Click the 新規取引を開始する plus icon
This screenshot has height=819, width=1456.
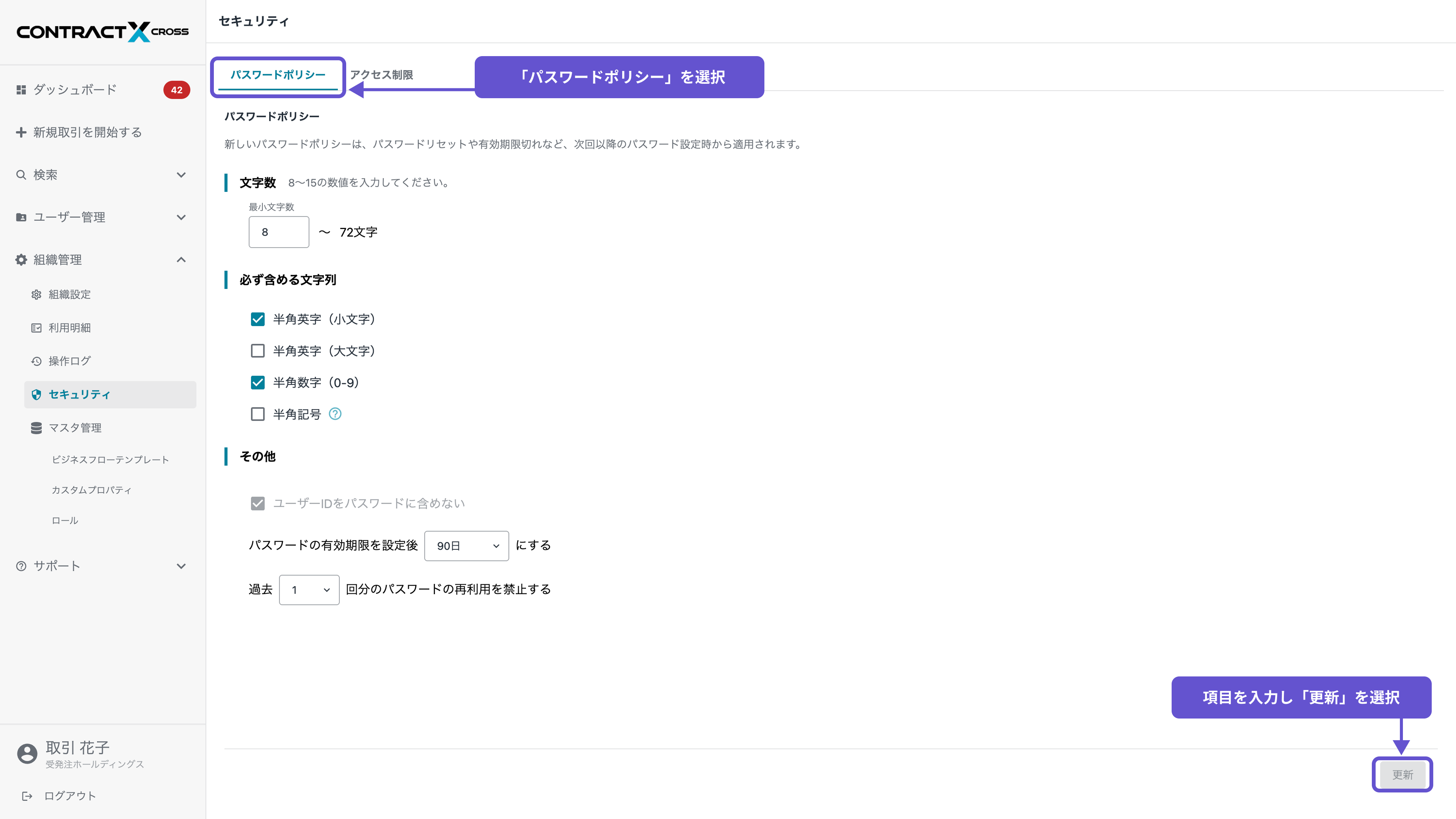tap(21, 132)
